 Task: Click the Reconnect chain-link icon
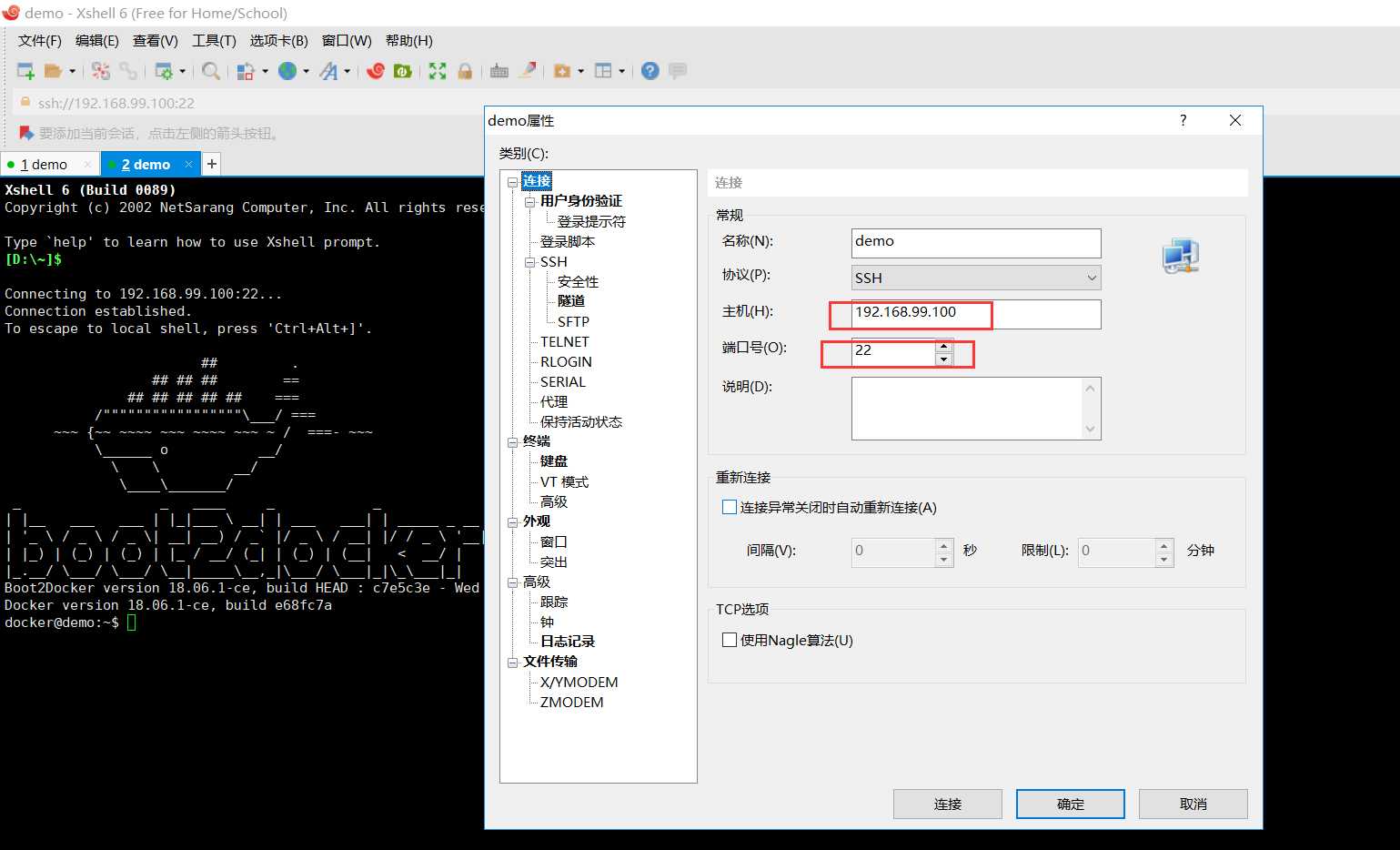coord(128,71)
